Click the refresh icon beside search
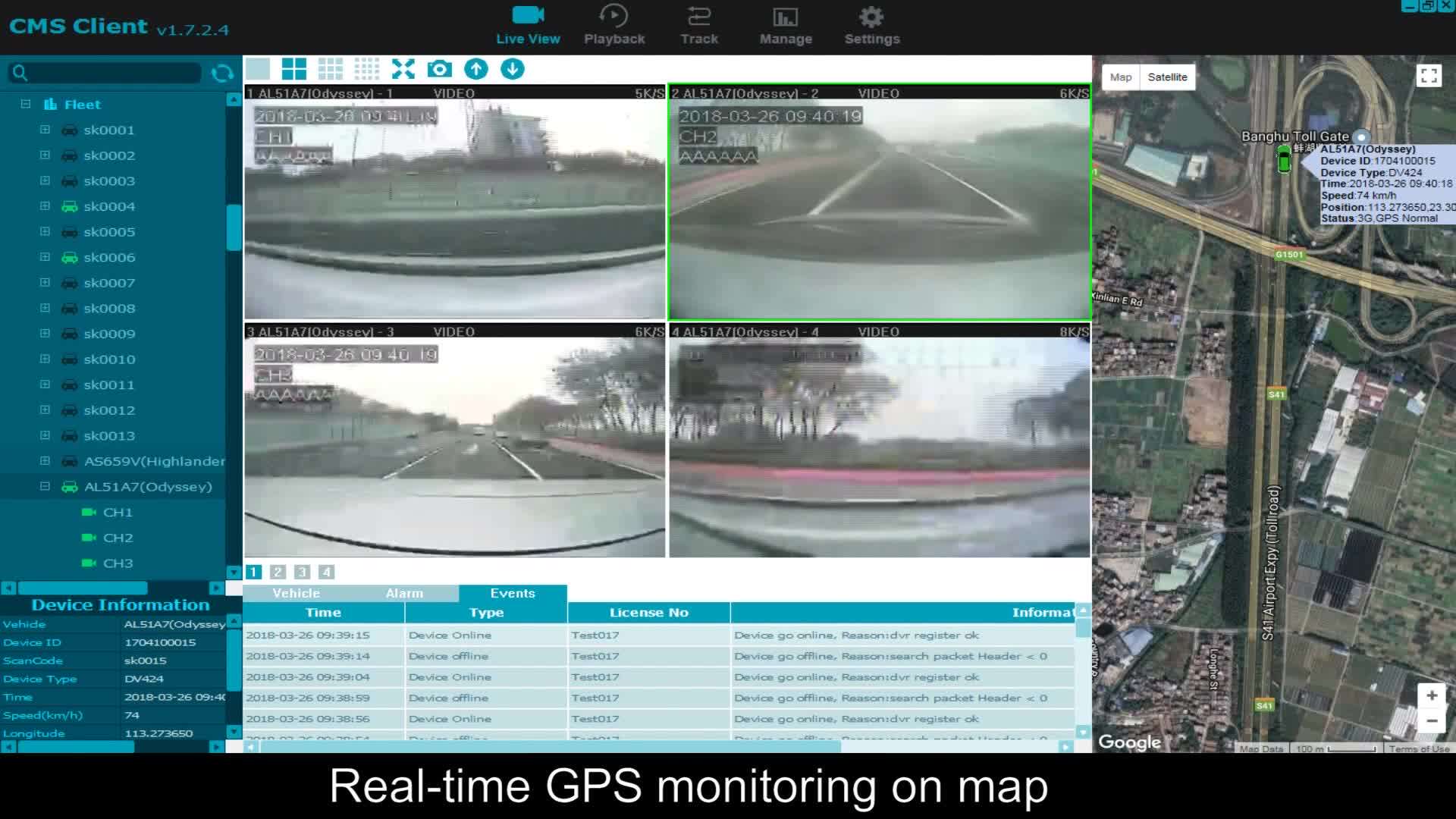The width and height of the screenshot is (1456, 819). pyautogui.click(x=222, y=73)
